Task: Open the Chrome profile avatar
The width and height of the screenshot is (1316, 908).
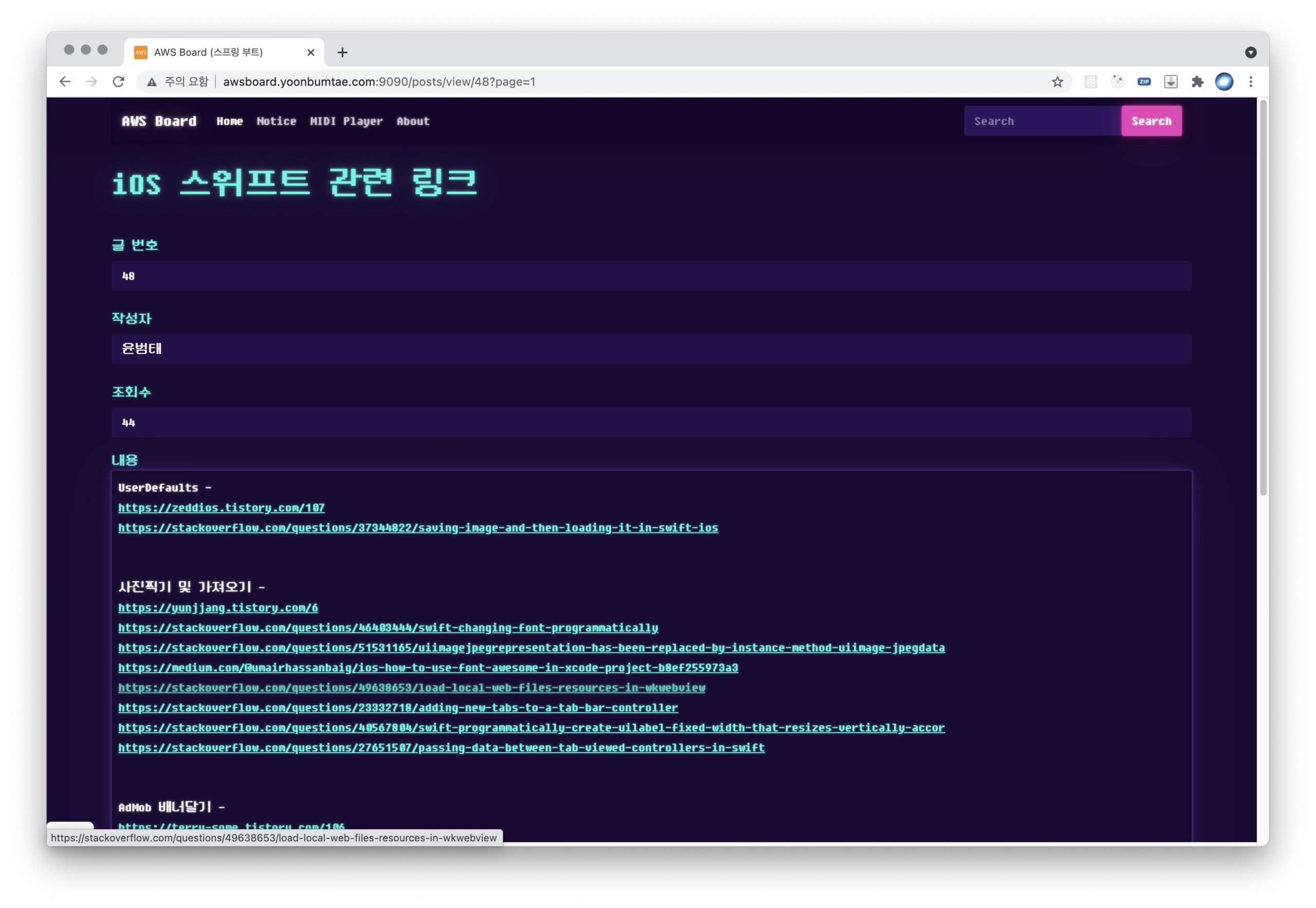Action: [1224, 81]
